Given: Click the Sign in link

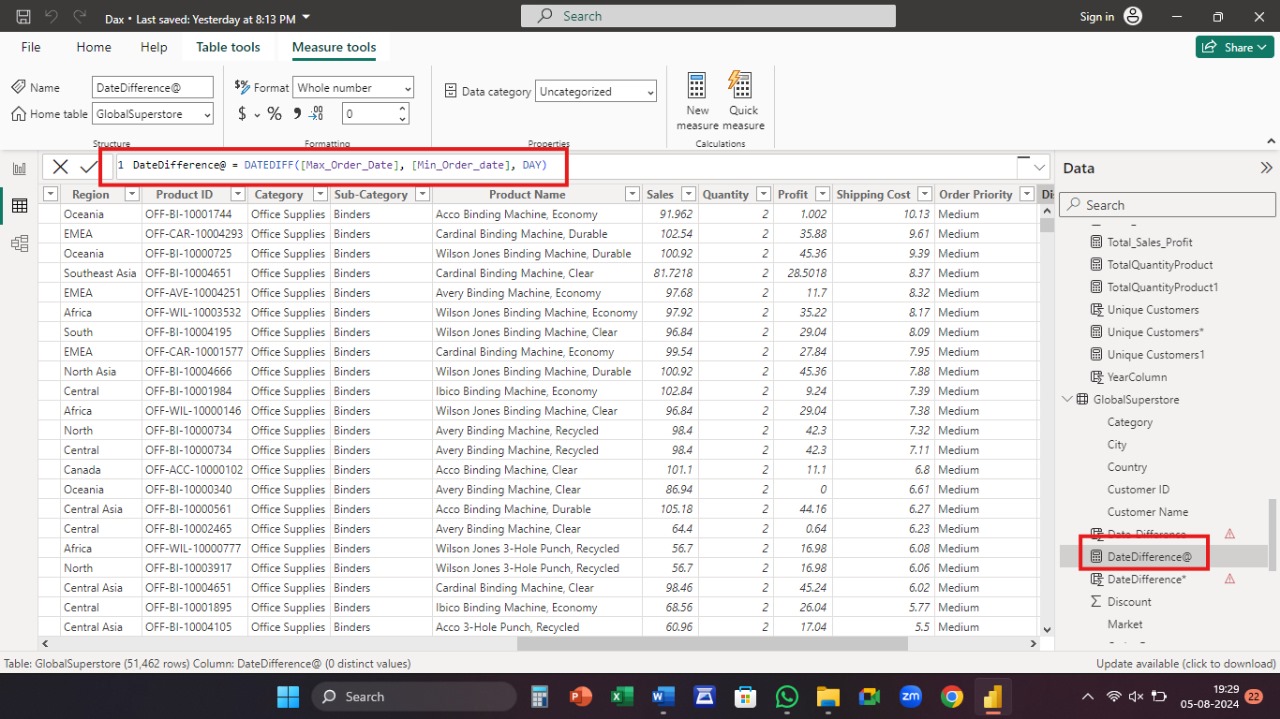Looking at the screenshot, I should pyautogui.click(x=1097, y=16).
